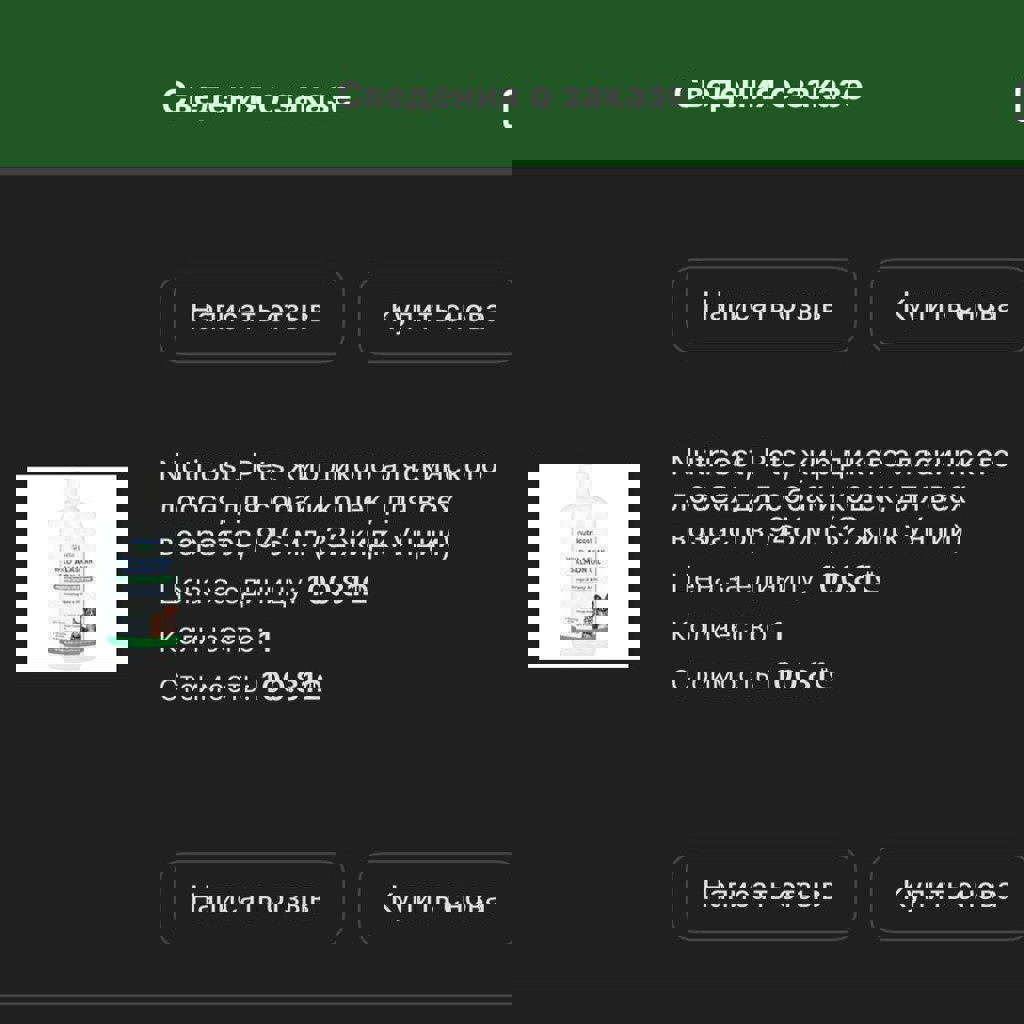Select the unit price line in right panel
Viewport: 1024px width, 1024px height.
point(776,582)
